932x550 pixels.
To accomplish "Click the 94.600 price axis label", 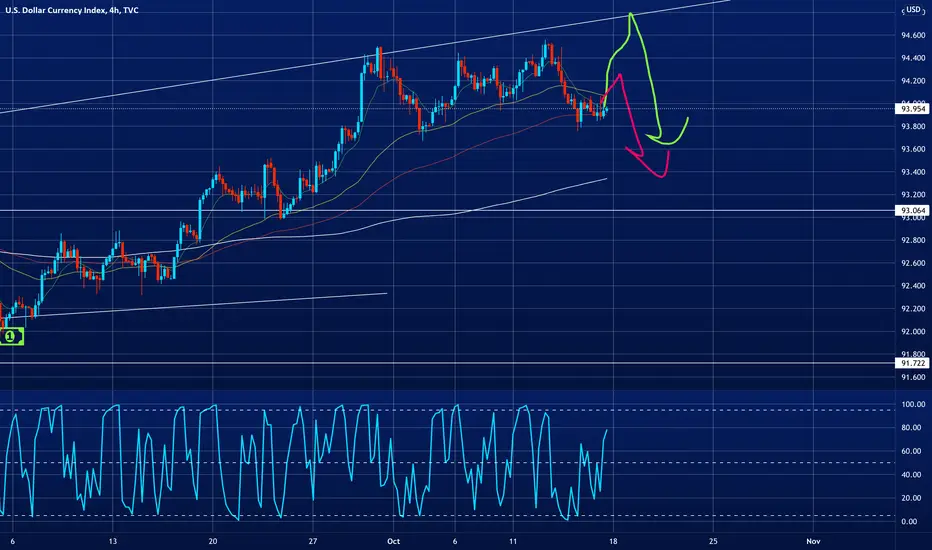I will pyautogui.click(x=913, y=36).
